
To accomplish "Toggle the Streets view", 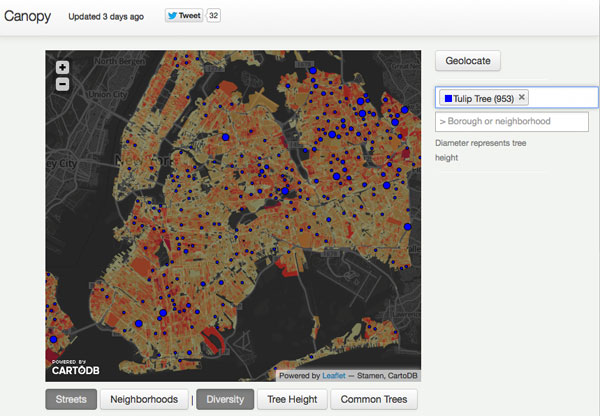I will click(70, 400).
